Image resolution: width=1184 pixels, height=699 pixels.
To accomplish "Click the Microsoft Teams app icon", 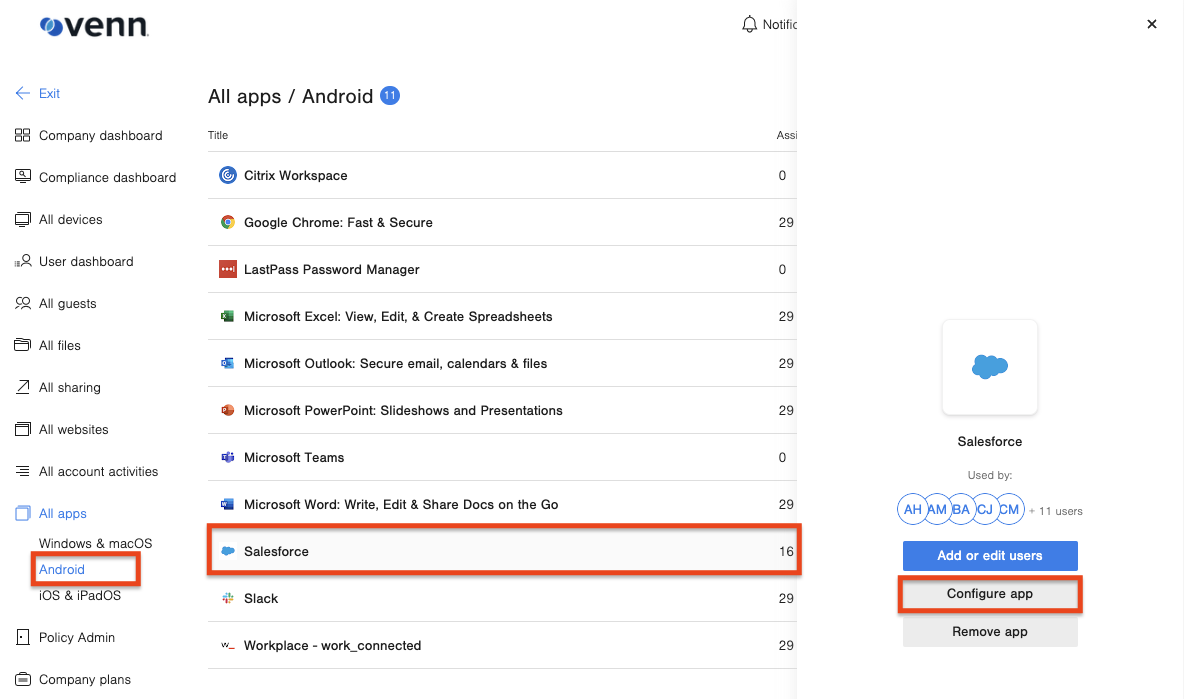I will tap(227, 457).
